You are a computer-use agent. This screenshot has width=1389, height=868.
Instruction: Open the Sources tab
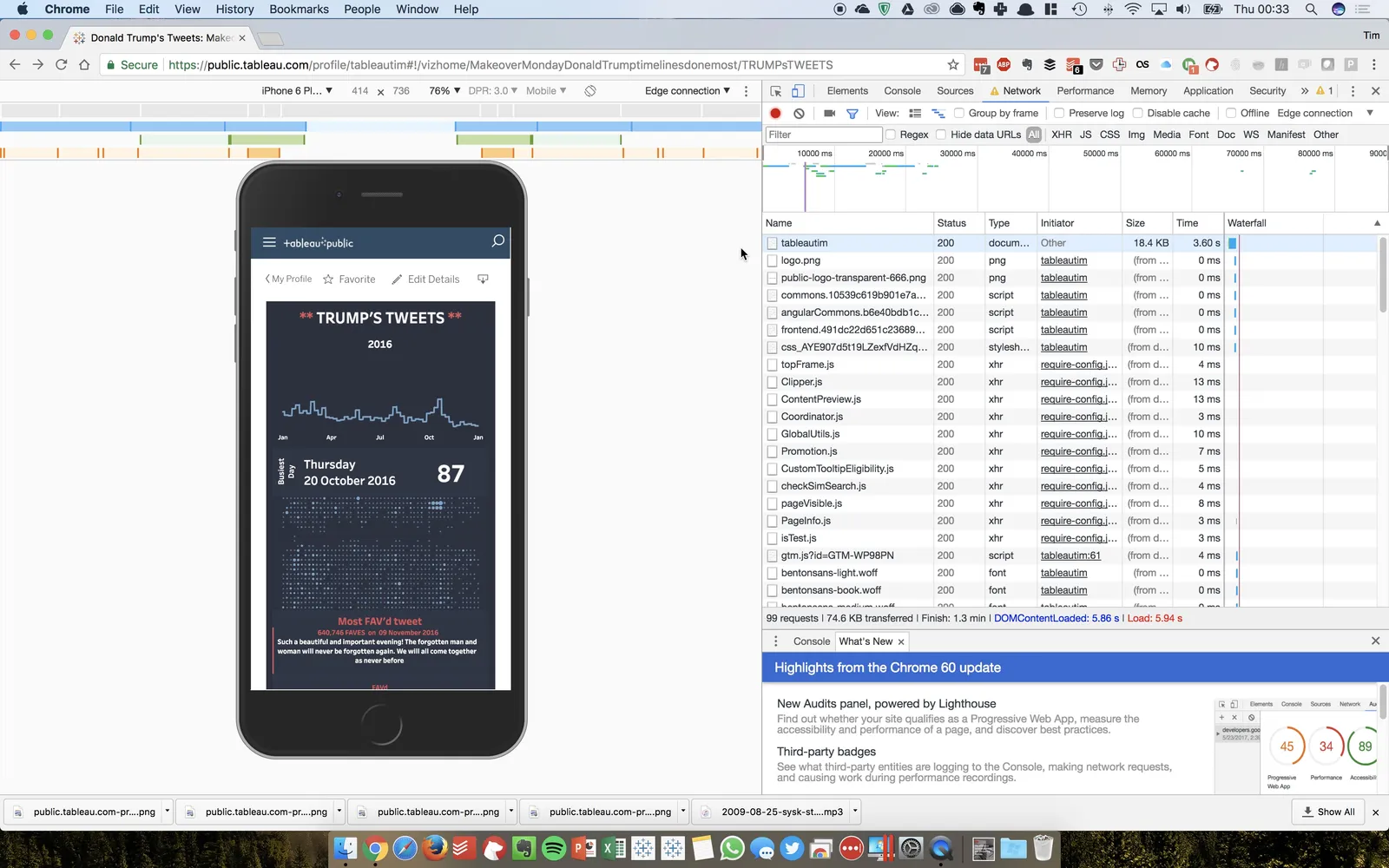pos(955,90)
